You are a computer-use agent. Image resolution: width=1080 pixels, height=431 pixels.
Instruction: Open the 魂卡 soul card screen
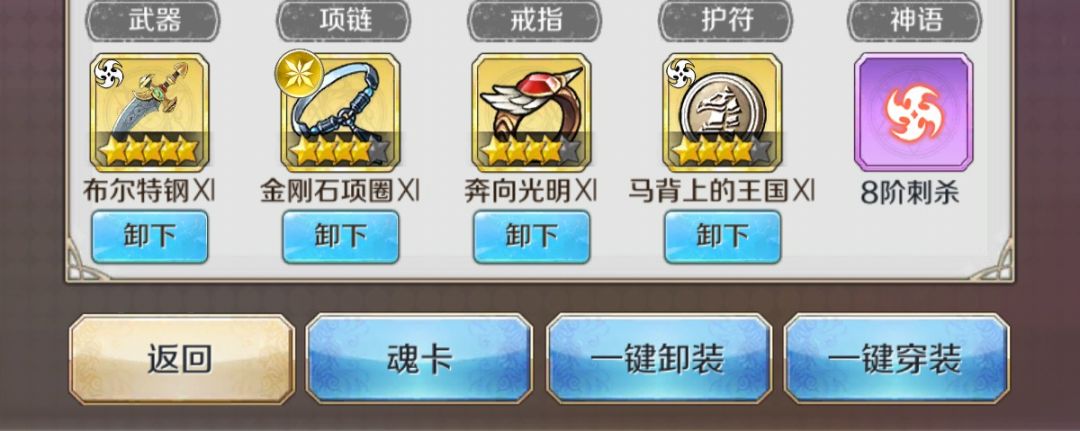[x=419, y=359]
